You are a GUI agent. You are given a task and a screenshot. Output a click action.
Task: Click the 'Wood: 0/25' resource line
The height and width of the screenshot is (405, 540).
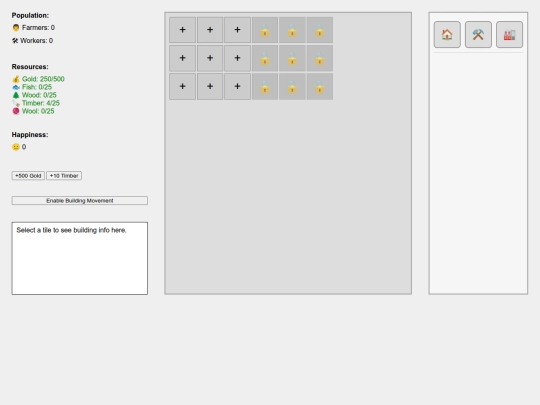tap(34, 95)
